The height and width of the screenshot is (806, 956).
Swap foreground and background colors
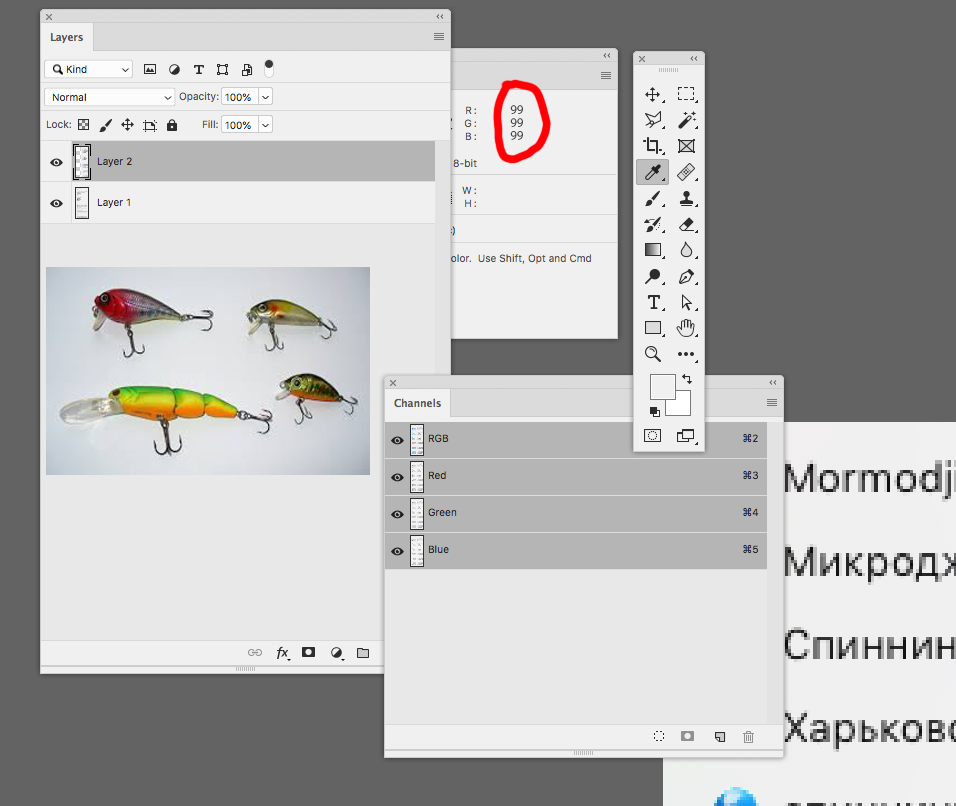[687, 379]
